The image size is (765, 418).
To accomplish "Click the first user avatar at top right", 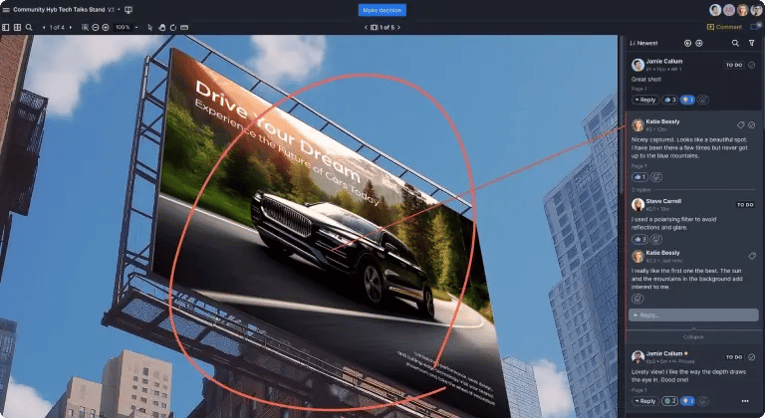I will tap(715, 10).
